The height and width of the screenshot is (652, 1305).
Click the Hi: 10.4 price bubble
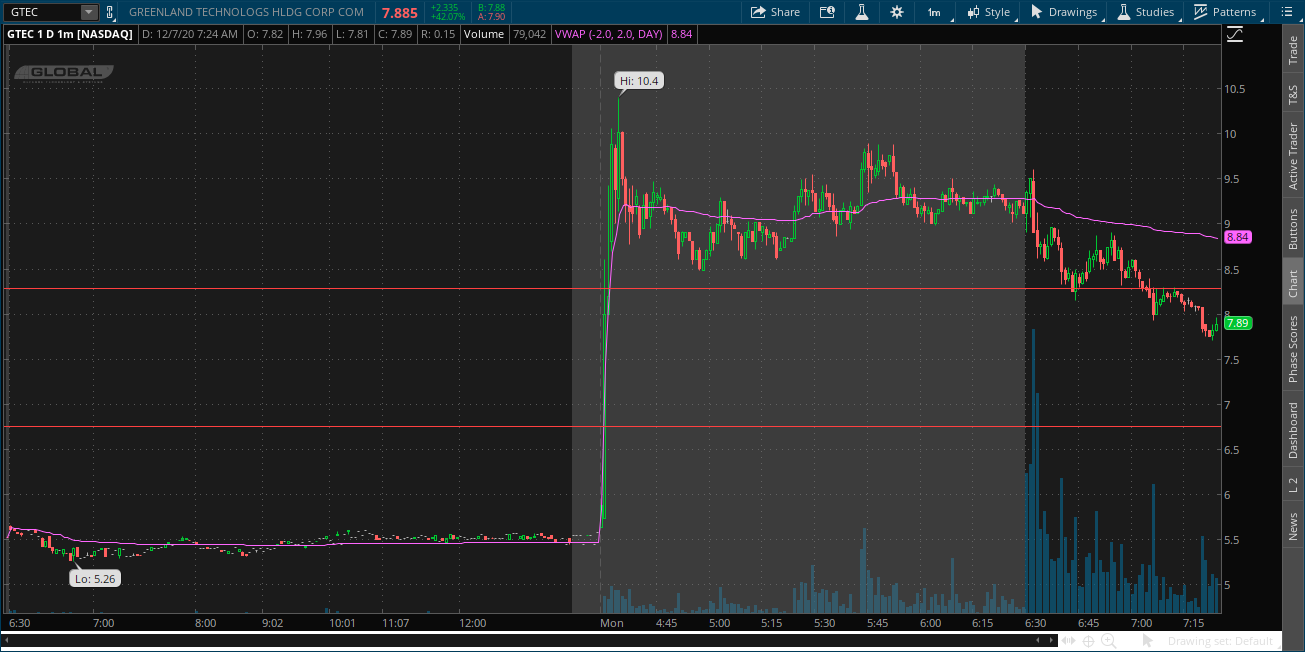coord(640,81)
